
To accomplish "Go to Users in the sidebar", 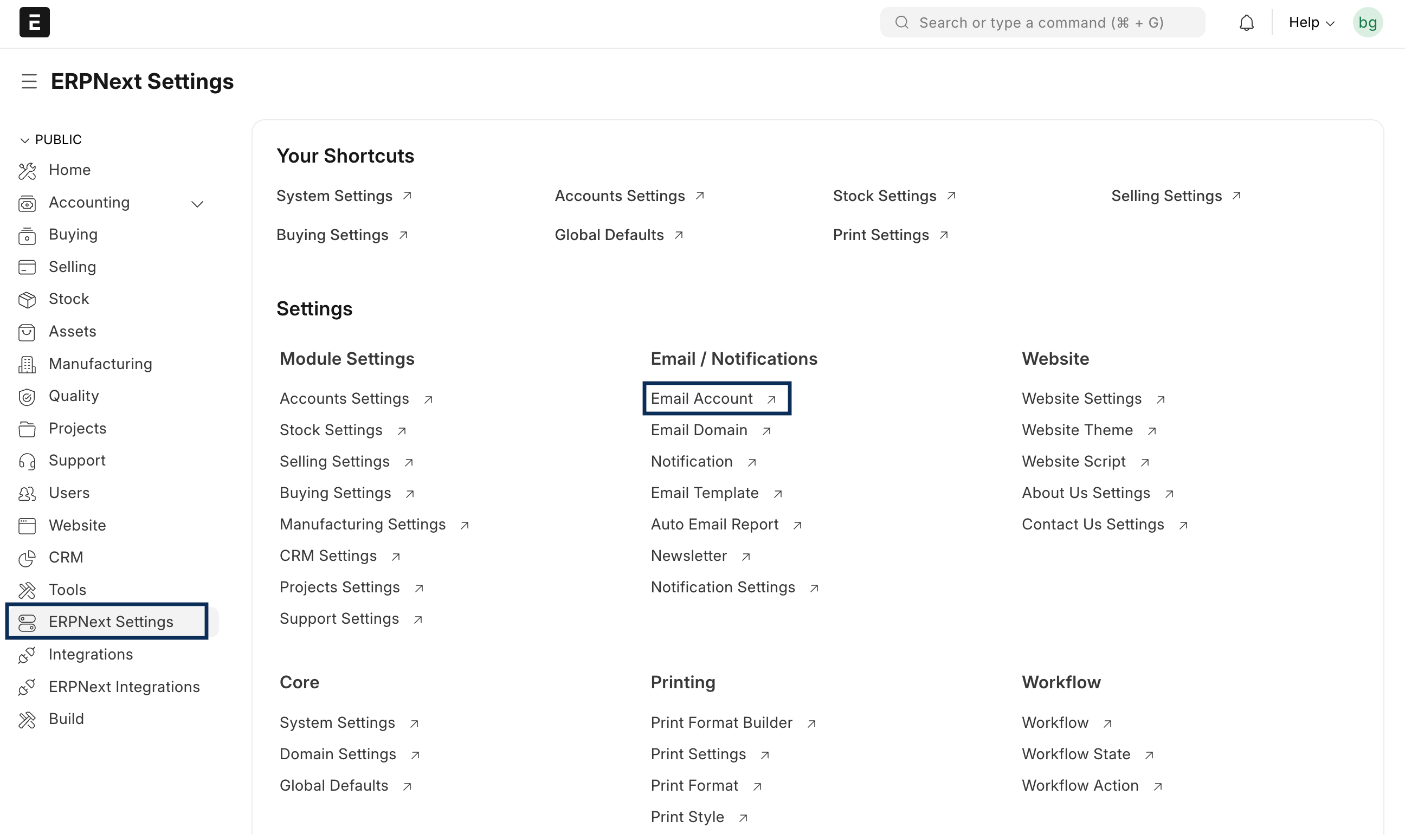I will point(69,493).
